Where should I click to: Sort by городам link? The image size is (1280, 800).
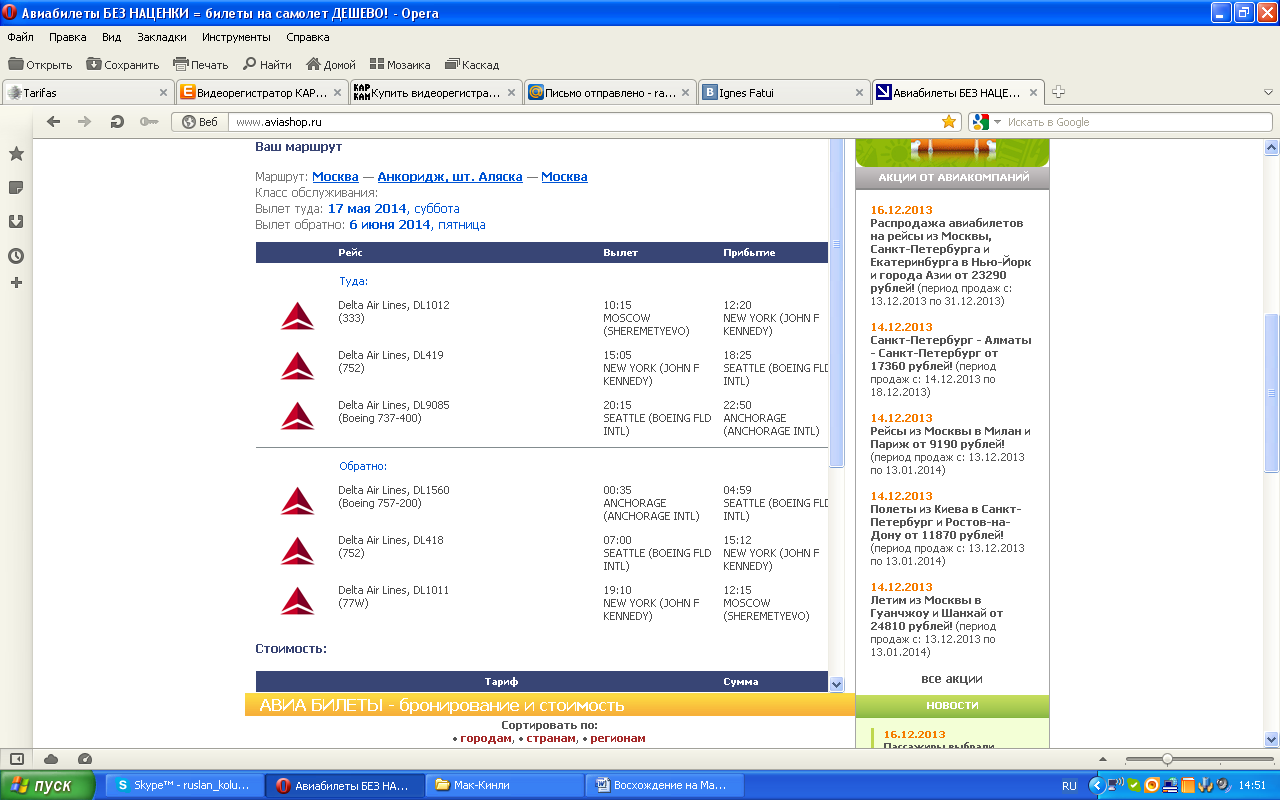[485, 739]
